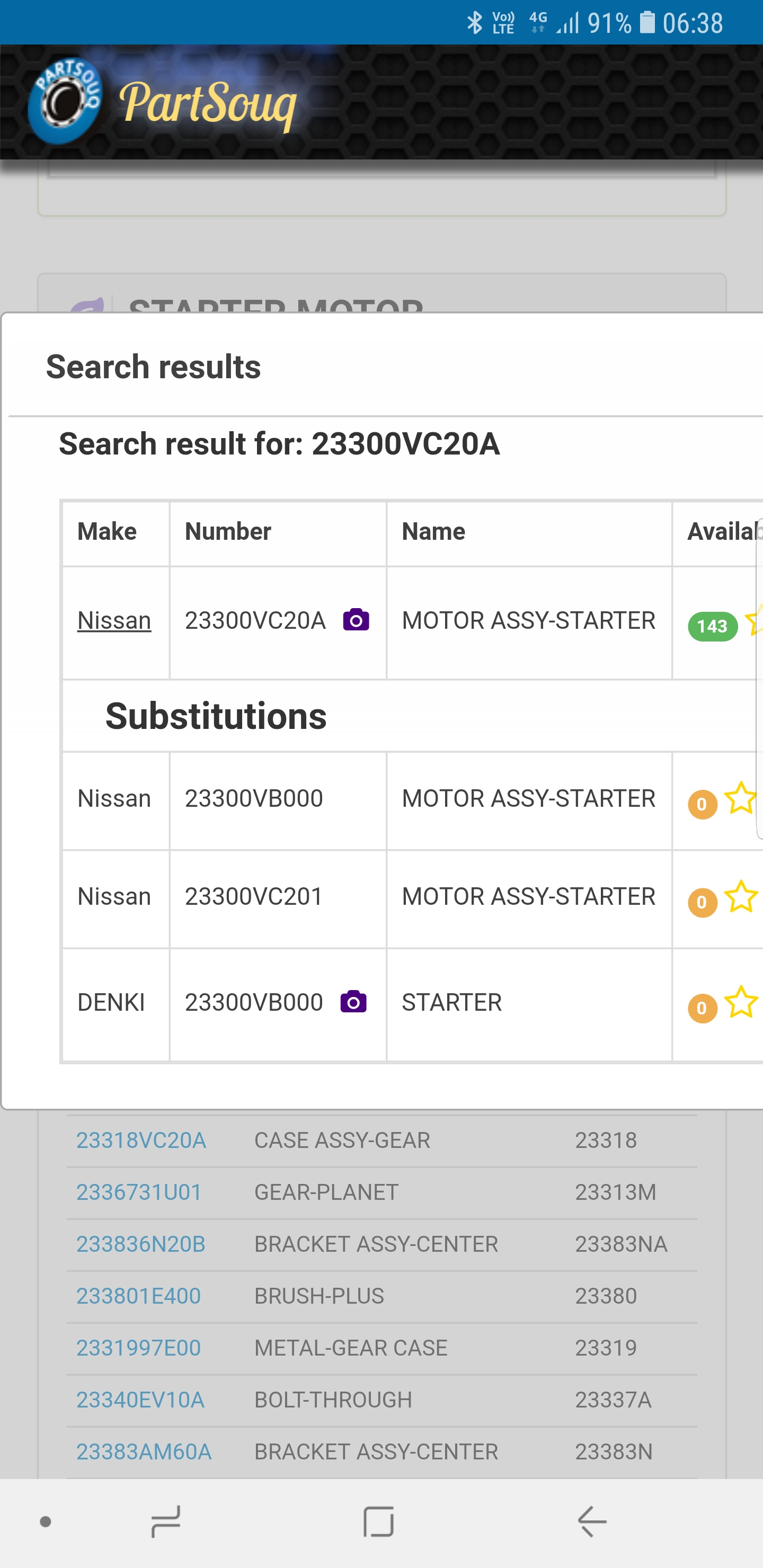View the photo for DENKI 23300VB000
Screen dimensions: 763x1568
pos(353,1001)
